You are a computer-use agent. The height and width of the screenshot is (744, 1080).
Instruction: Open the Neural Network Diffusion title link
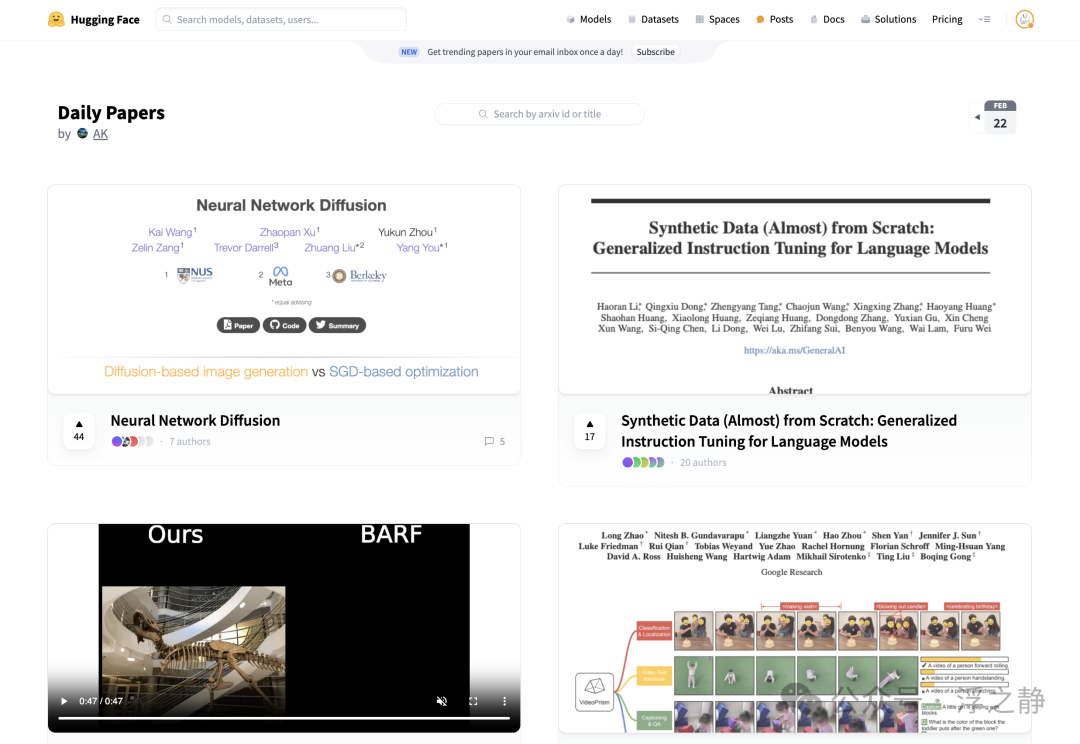coord(196,421)
